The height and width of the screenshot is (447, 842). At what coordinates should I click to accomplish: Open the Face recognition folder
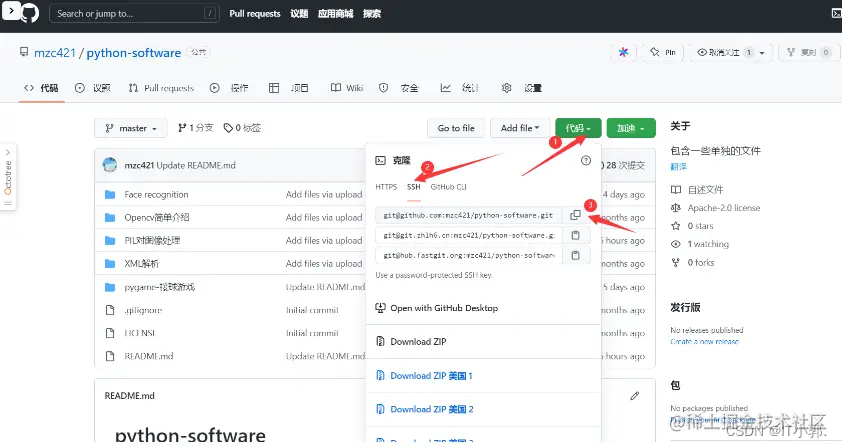pyautogui.click(x=156, y=194)
